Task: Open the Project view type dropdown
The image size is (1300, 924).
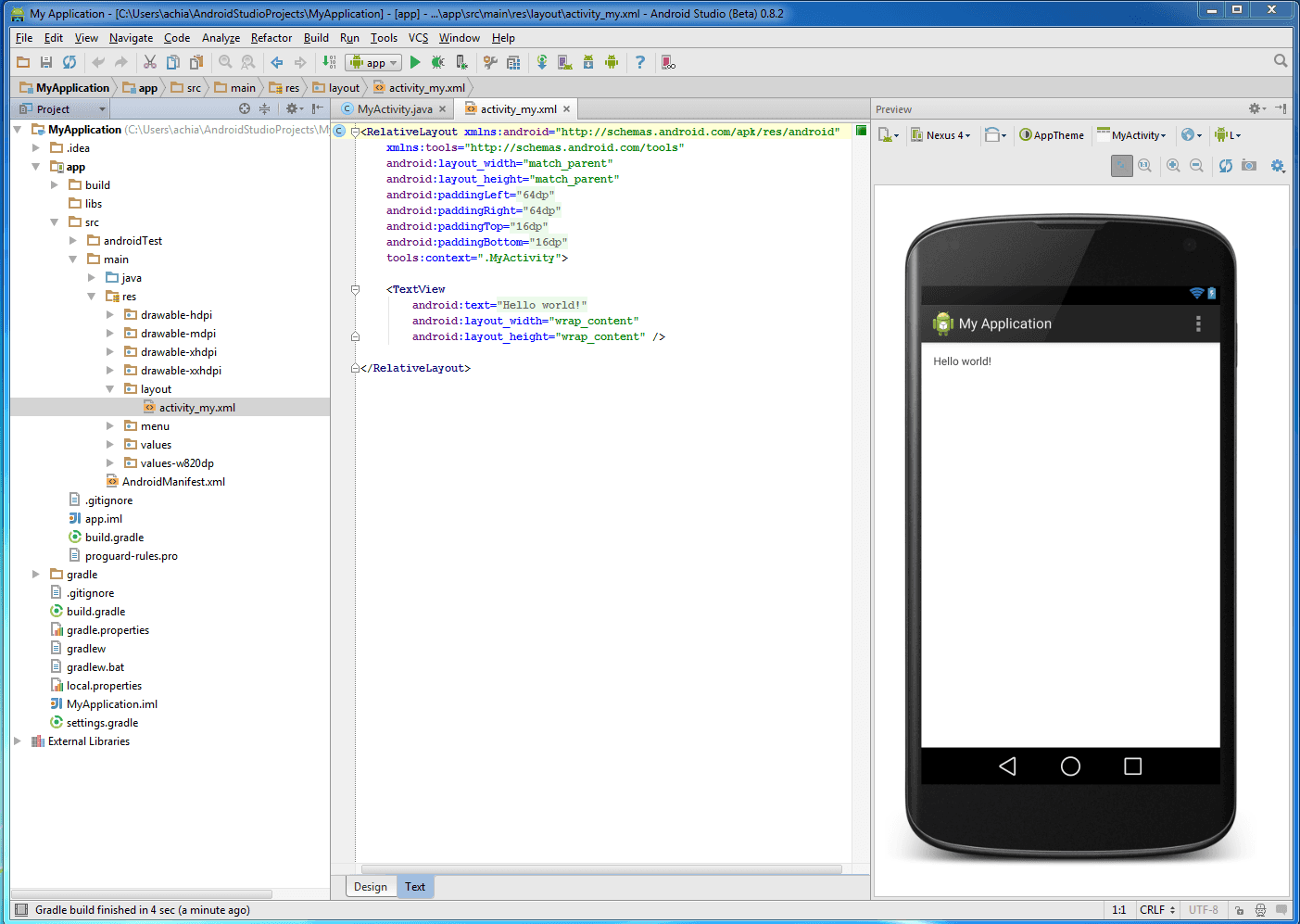Action: pyautogui.click(x=63, y=108)
